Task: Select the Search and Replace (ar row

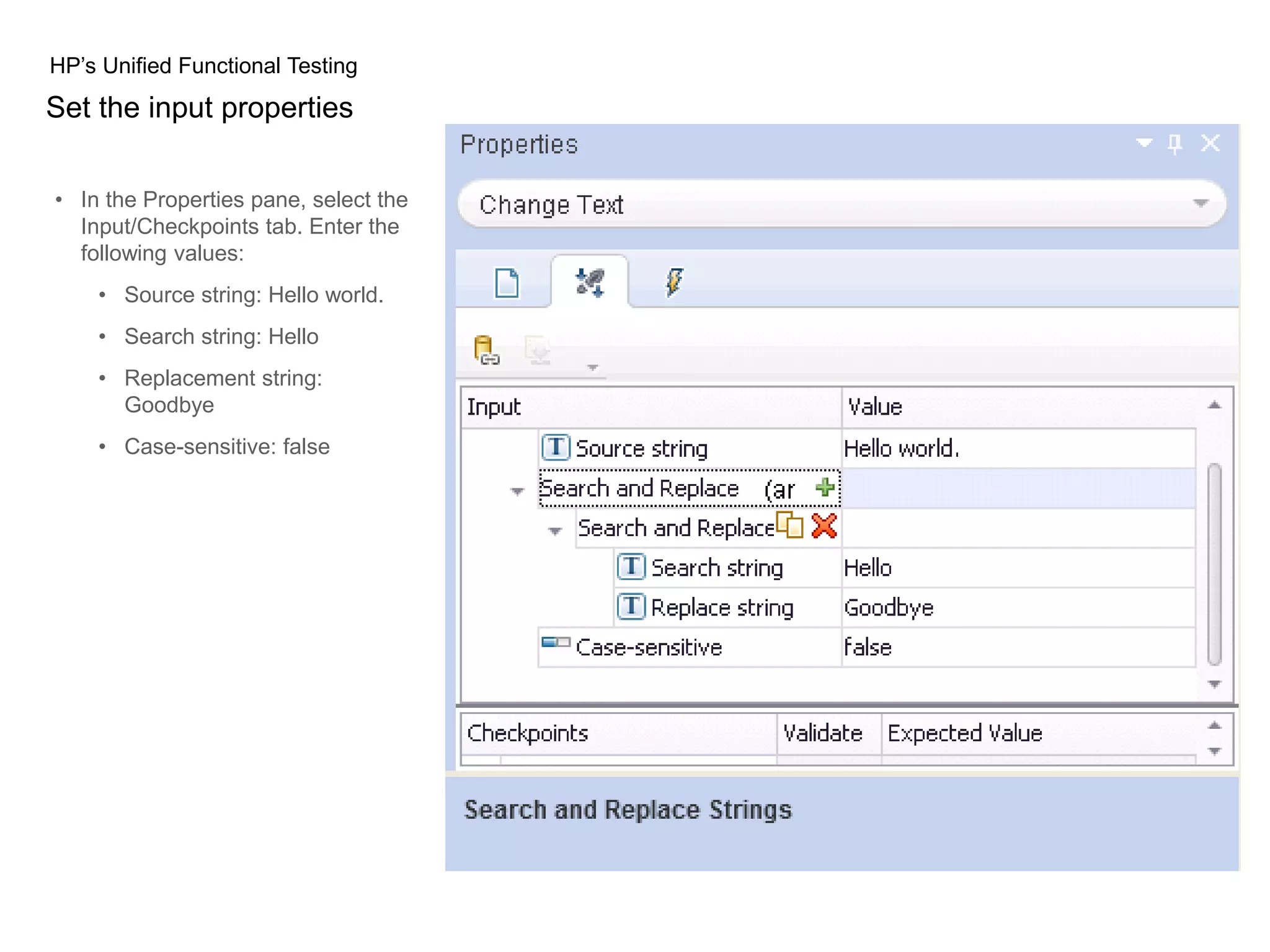Action: point(690,488)
